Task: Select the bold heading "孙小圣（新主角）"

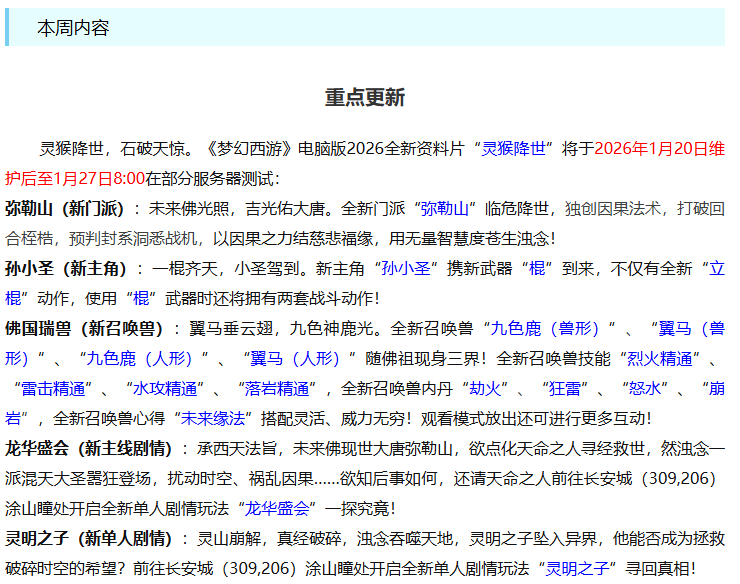Action: tap(65, 269)
